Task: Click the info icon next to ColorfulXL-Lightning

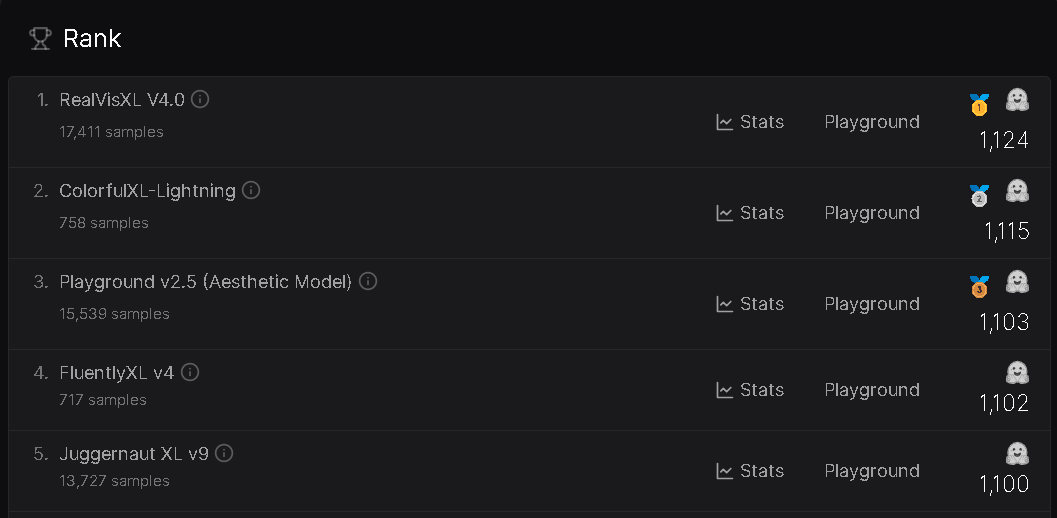Action: (x=251, y=190)
